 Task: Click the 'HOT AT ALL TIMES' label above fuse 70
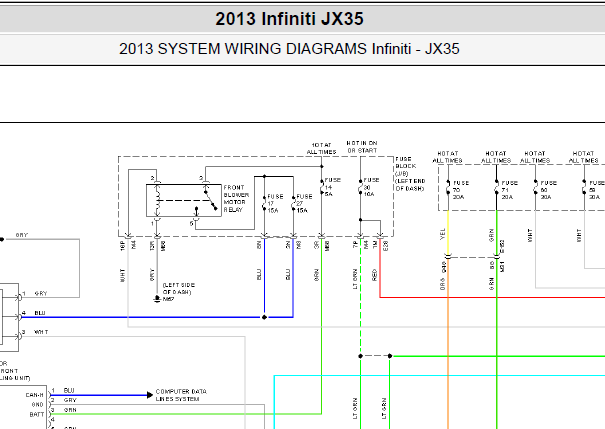pos(448,157)
